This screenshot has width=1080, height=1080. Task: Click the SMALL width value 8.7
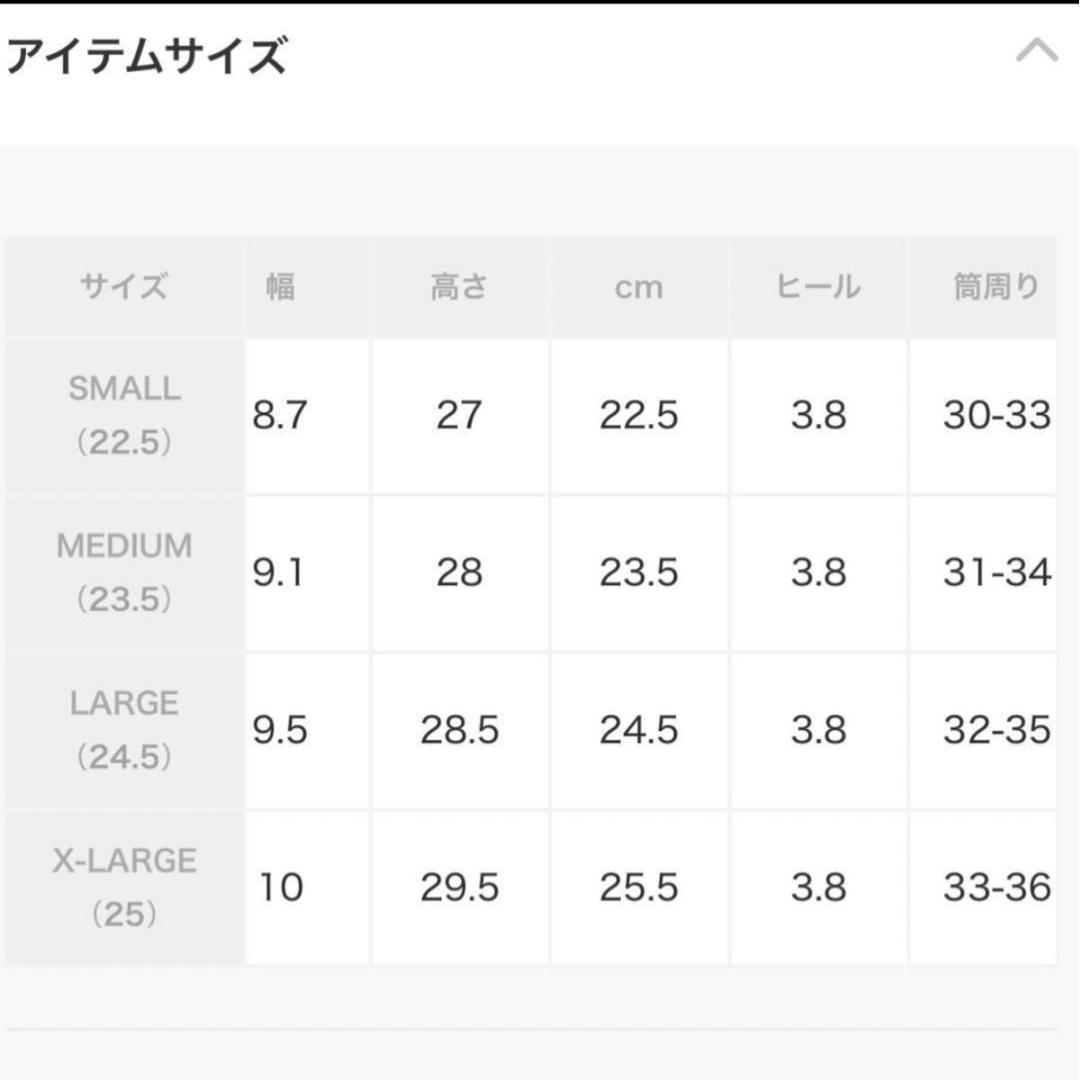click(x=279, y=415)
